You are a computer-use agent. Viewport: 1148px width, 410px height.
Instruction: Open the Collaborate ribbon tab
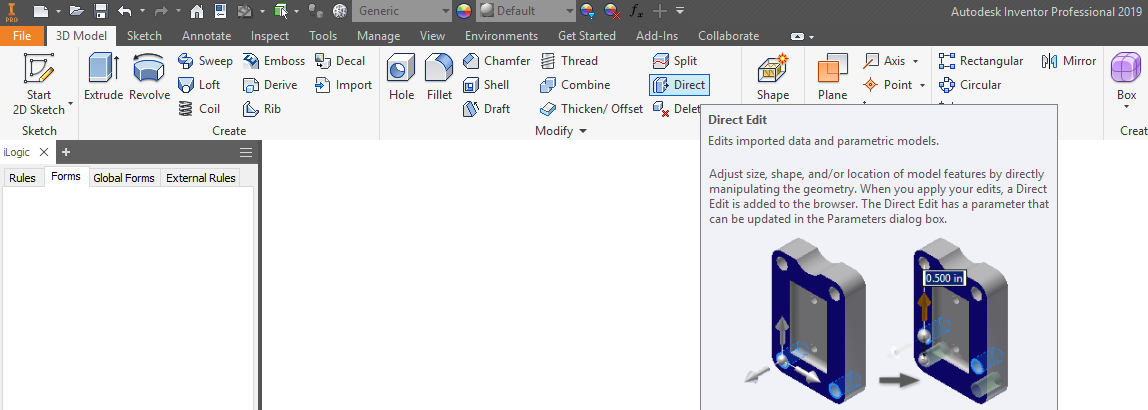tap(728, 36)
